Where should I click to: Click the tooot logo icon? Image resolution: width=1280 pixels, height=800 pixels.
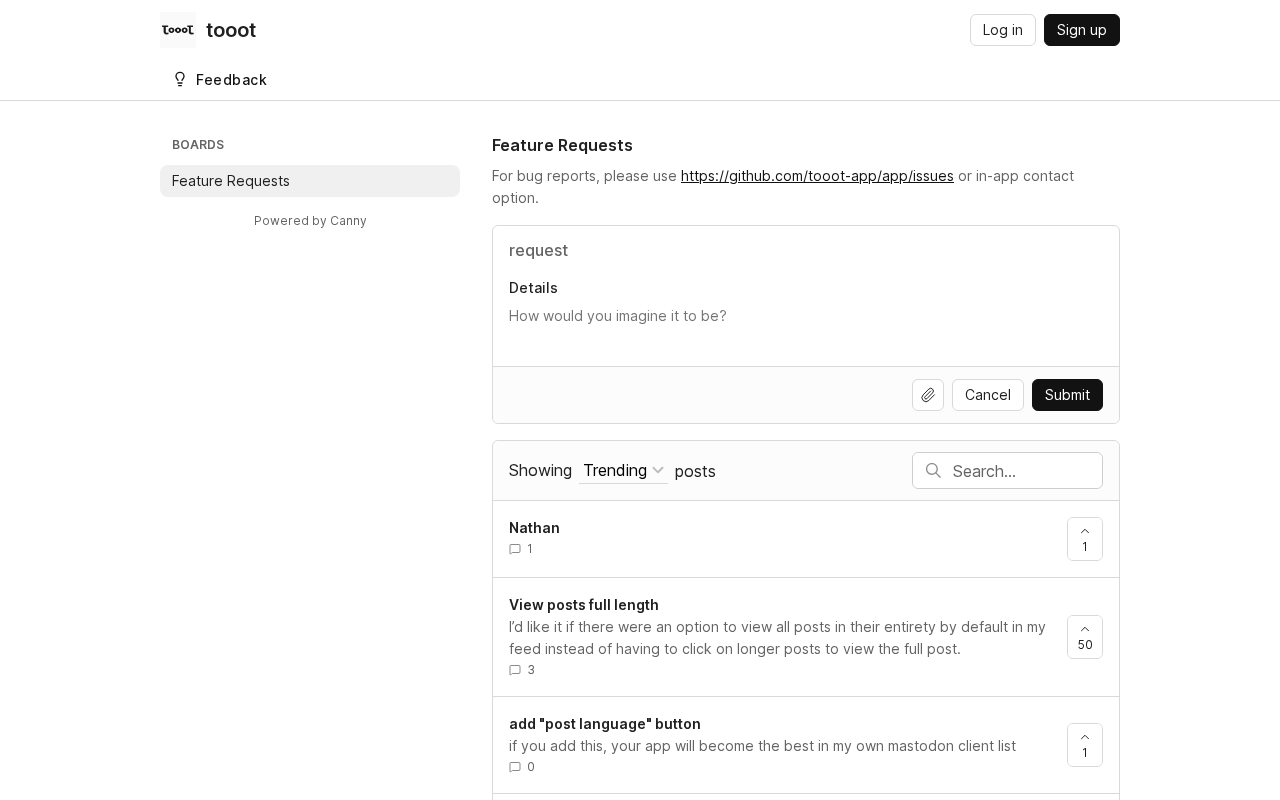tap(178, 30)
